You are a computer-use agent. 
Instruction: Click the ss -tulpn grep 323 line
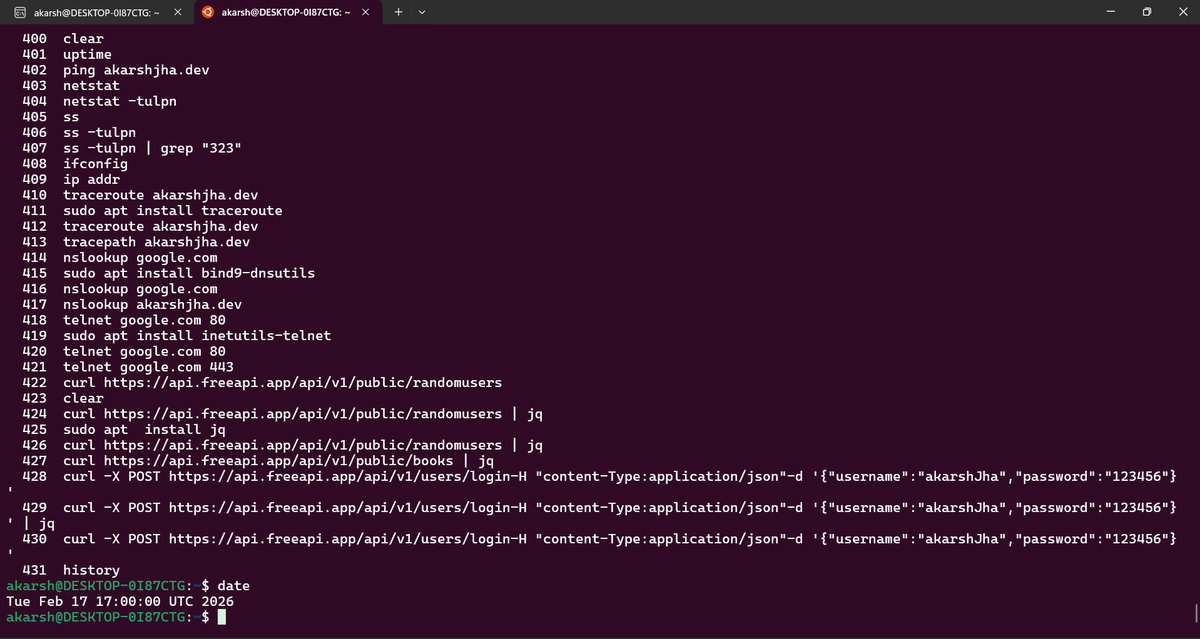tap(132, 148)
